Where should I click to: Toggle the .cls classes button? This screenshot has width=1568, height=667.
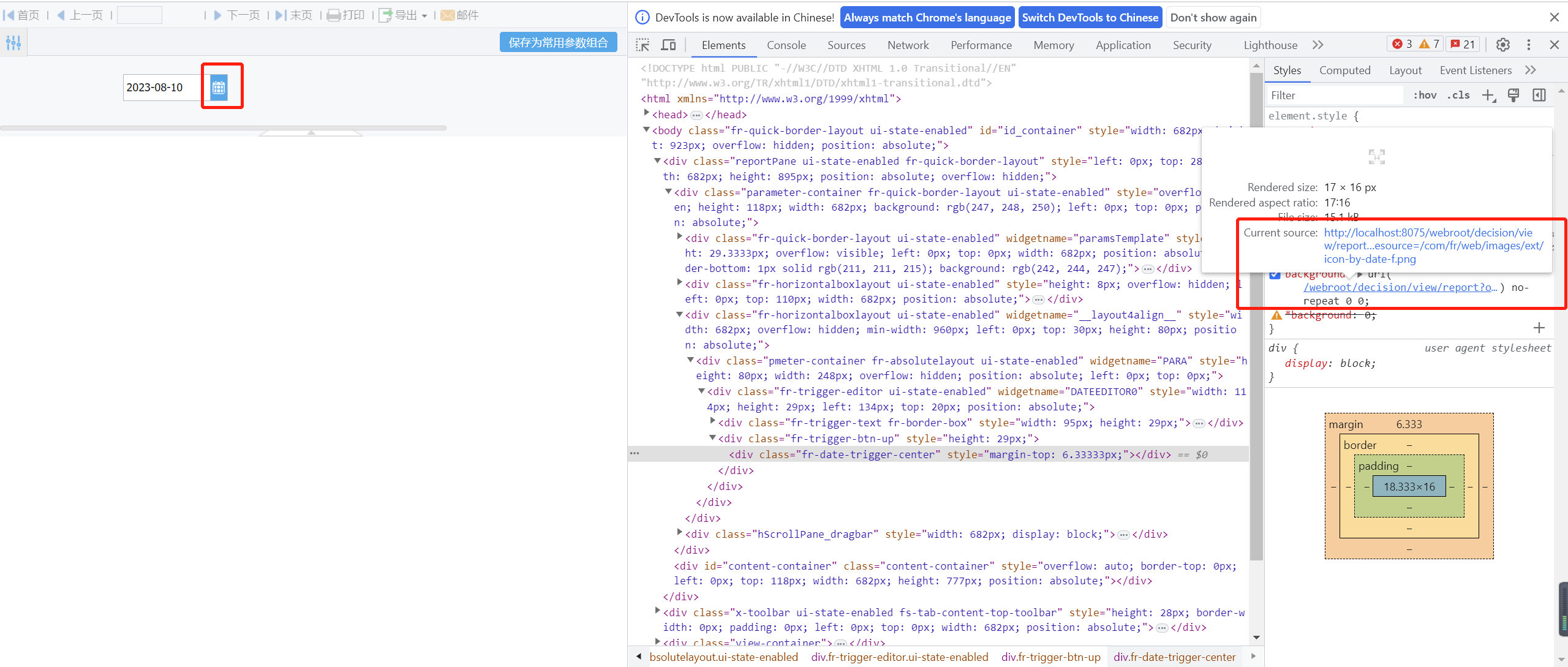click(1458, 96)
